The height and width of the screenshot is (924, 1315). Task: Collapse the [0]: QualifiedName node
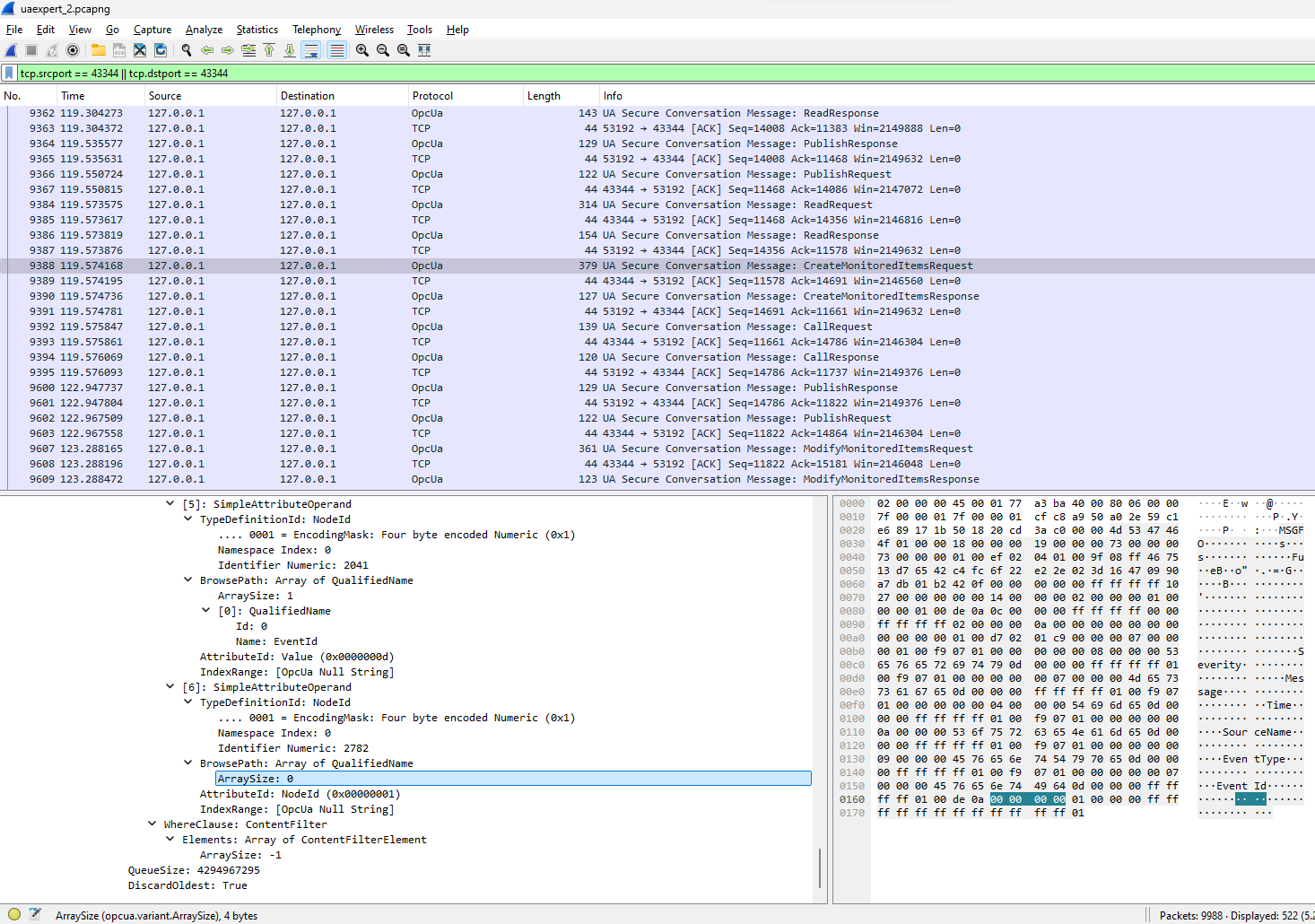point(206,611)
